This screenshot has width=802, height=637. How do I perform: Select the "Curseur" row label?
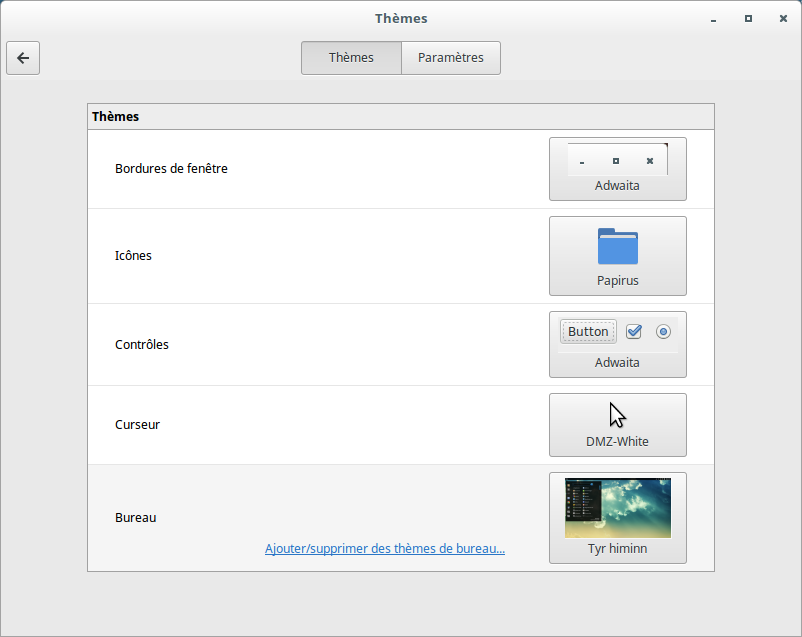(137, 425)
